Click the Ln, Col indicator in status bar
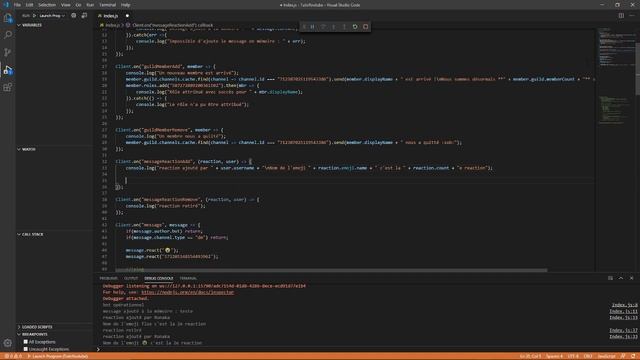Screen dimensions: 640x360 pyautogui.click(x=531, y=356)
